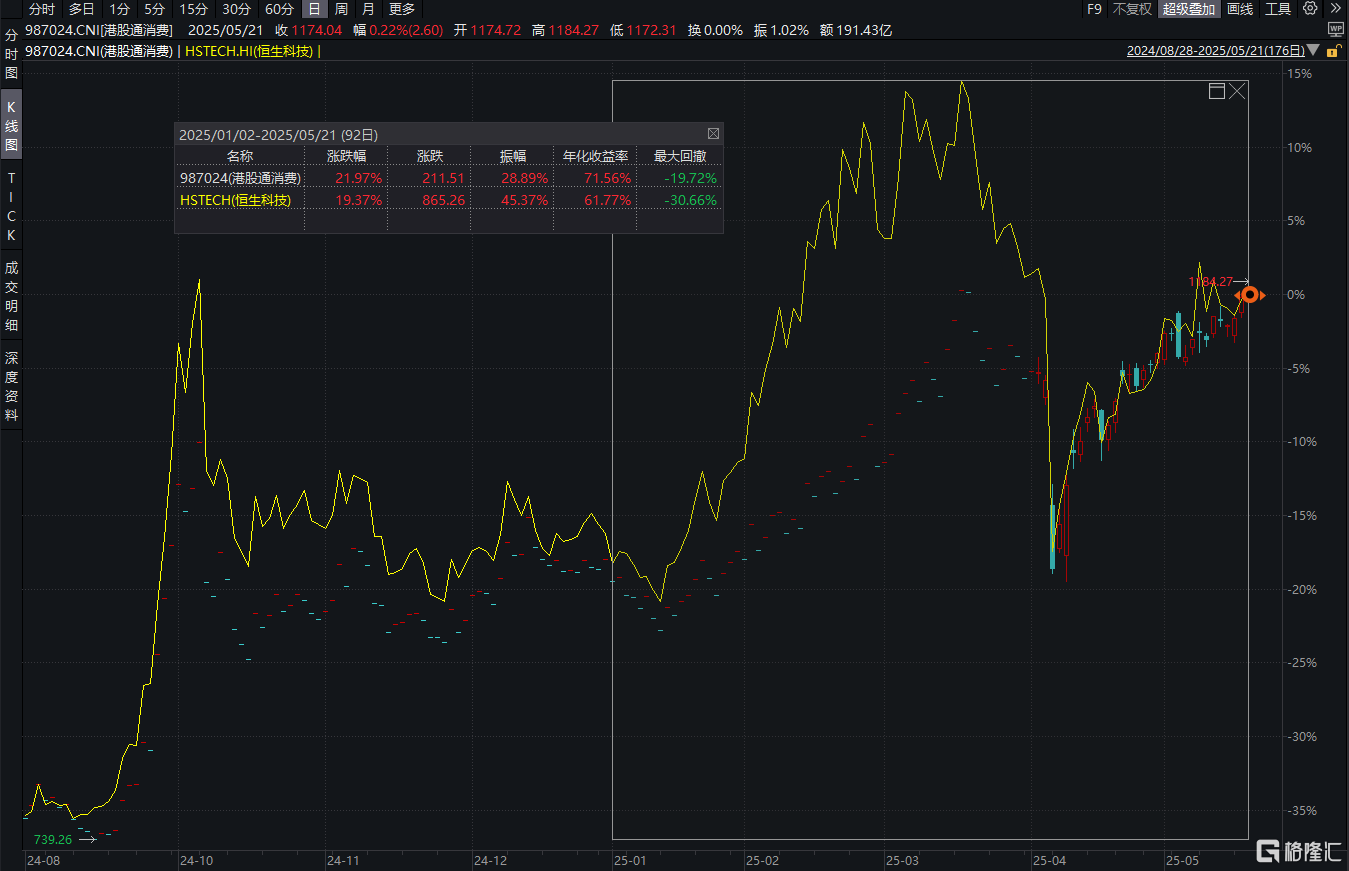Select the 1分 interval
The image size is (1349, 871).
tap(118, 9)
